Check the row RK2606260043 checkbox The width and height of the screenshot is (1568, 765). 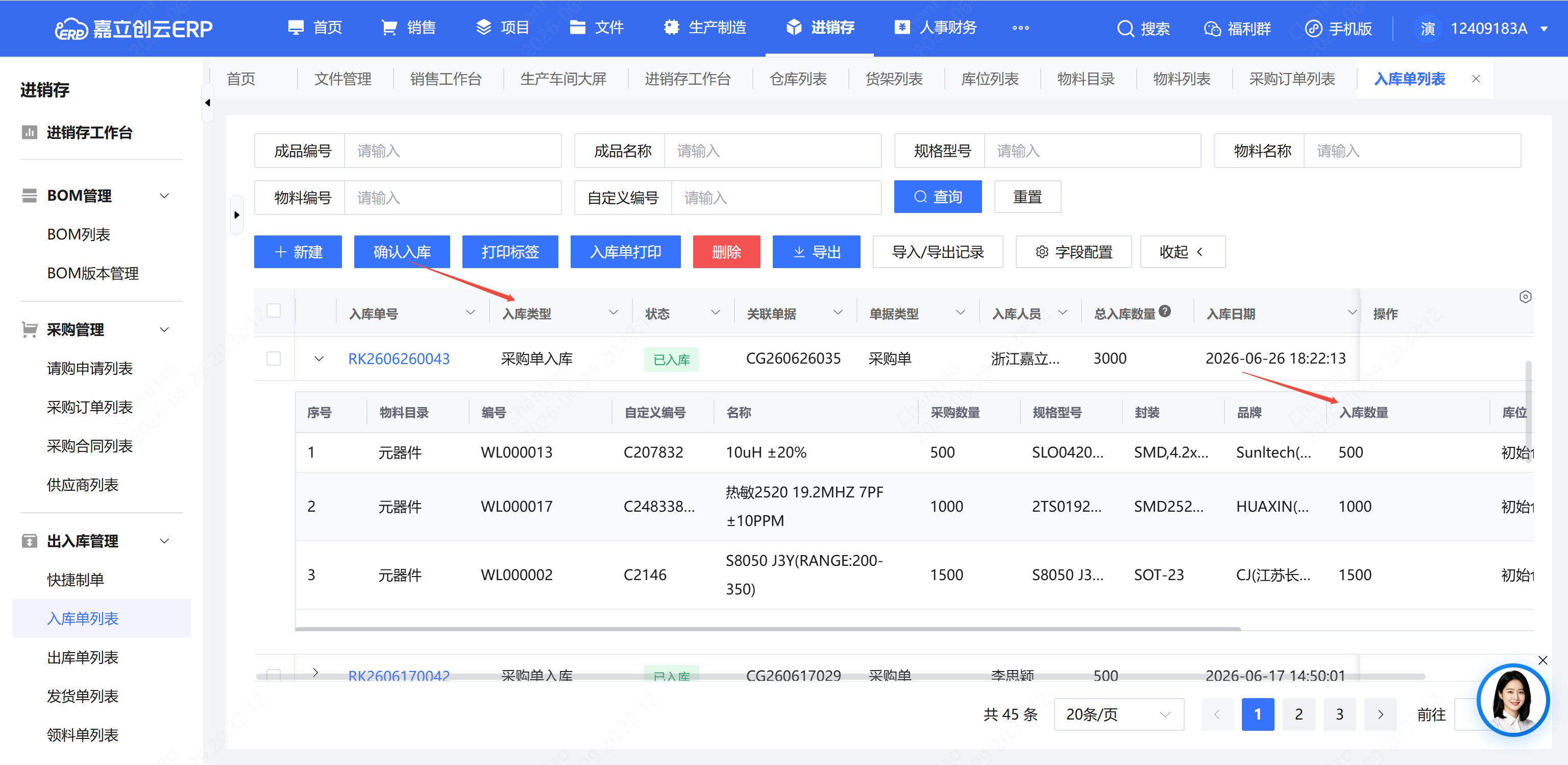(x=274, y=358)
